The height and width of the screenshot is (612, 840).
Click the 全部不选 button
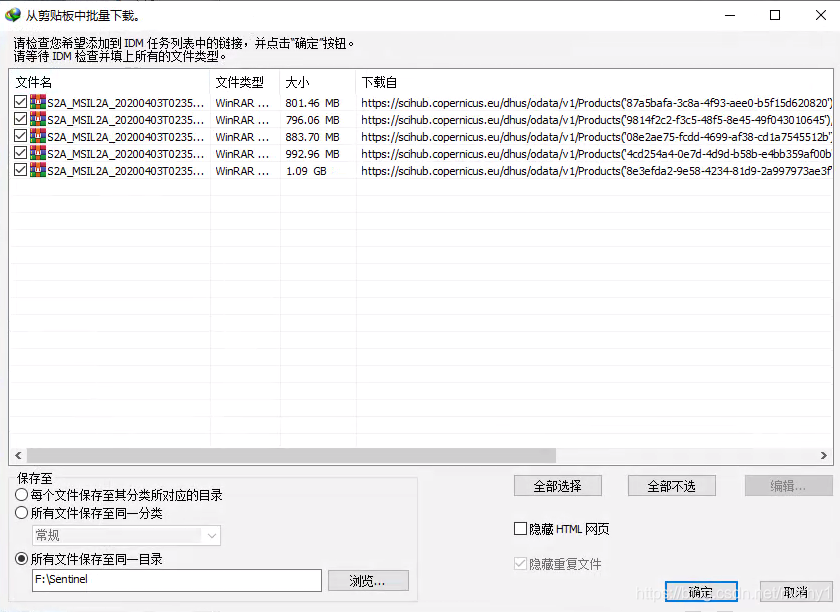672,486
